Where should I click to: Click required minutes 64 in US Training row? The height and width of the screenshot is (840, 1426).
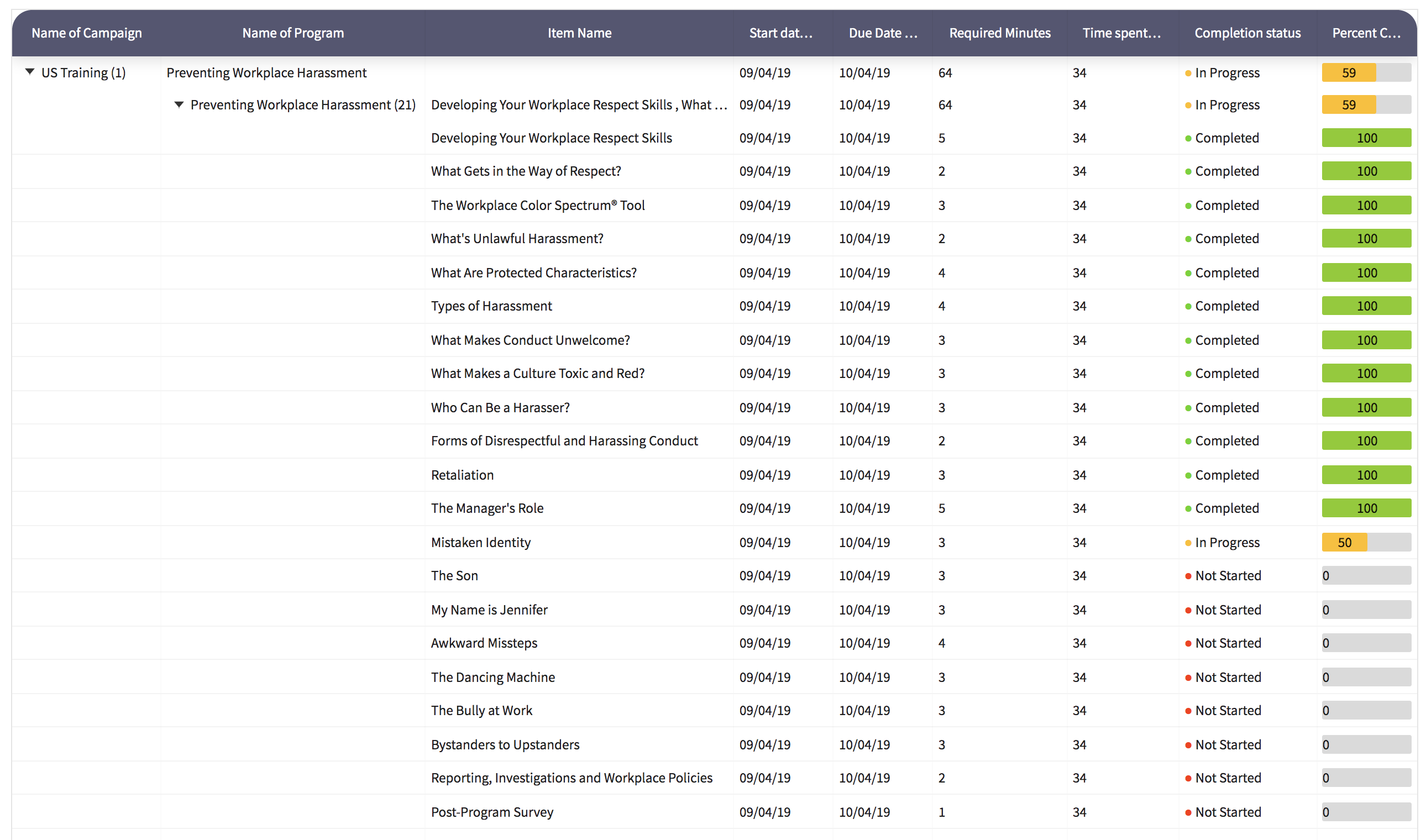945,72
